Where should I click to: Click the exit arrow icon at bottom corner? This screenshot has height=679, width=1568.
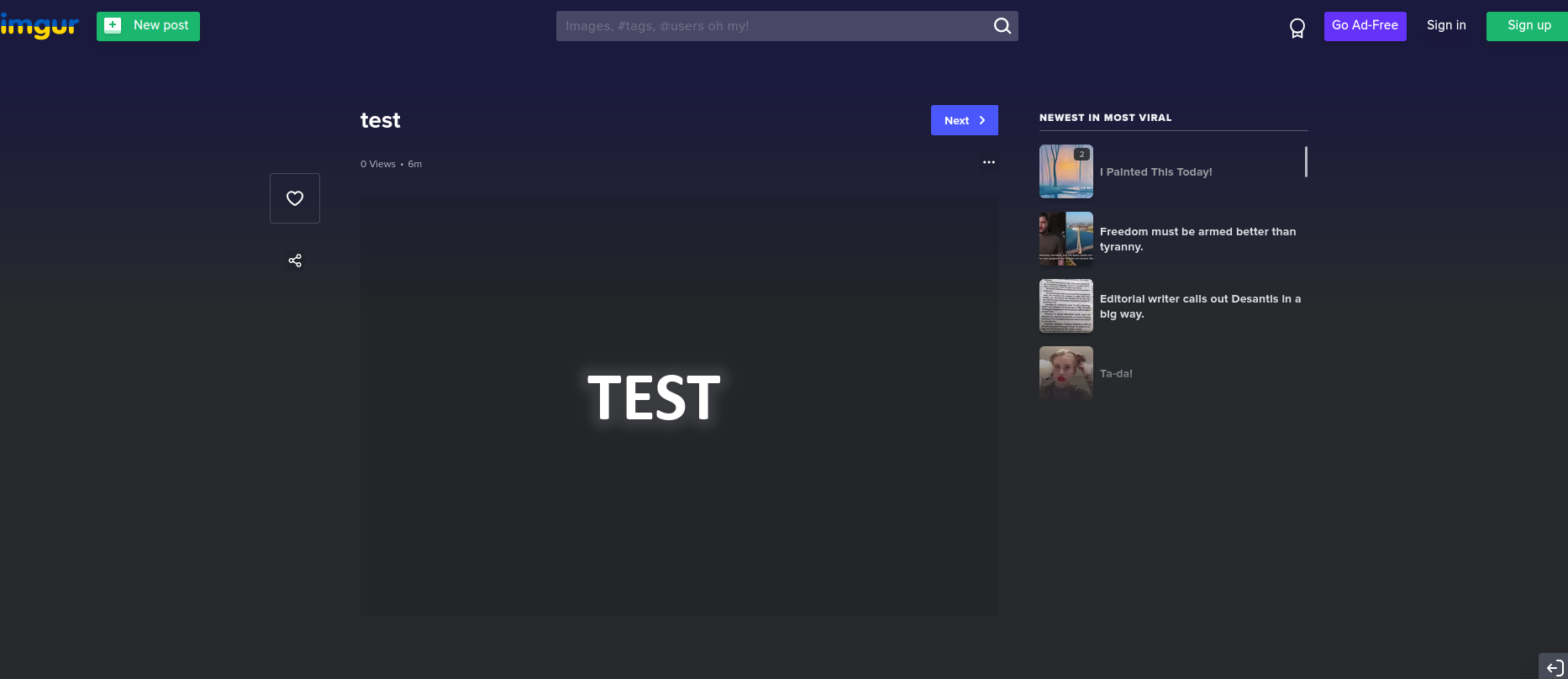click(1555, 668)
